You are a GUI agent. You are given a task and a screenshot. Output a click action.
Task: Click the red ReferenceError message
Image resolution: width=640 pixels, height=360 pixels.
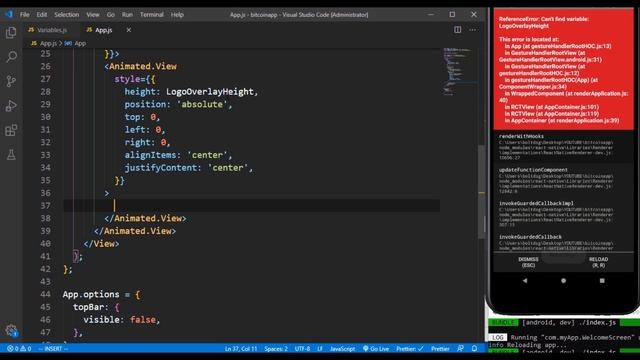click(x=544, y=22)
